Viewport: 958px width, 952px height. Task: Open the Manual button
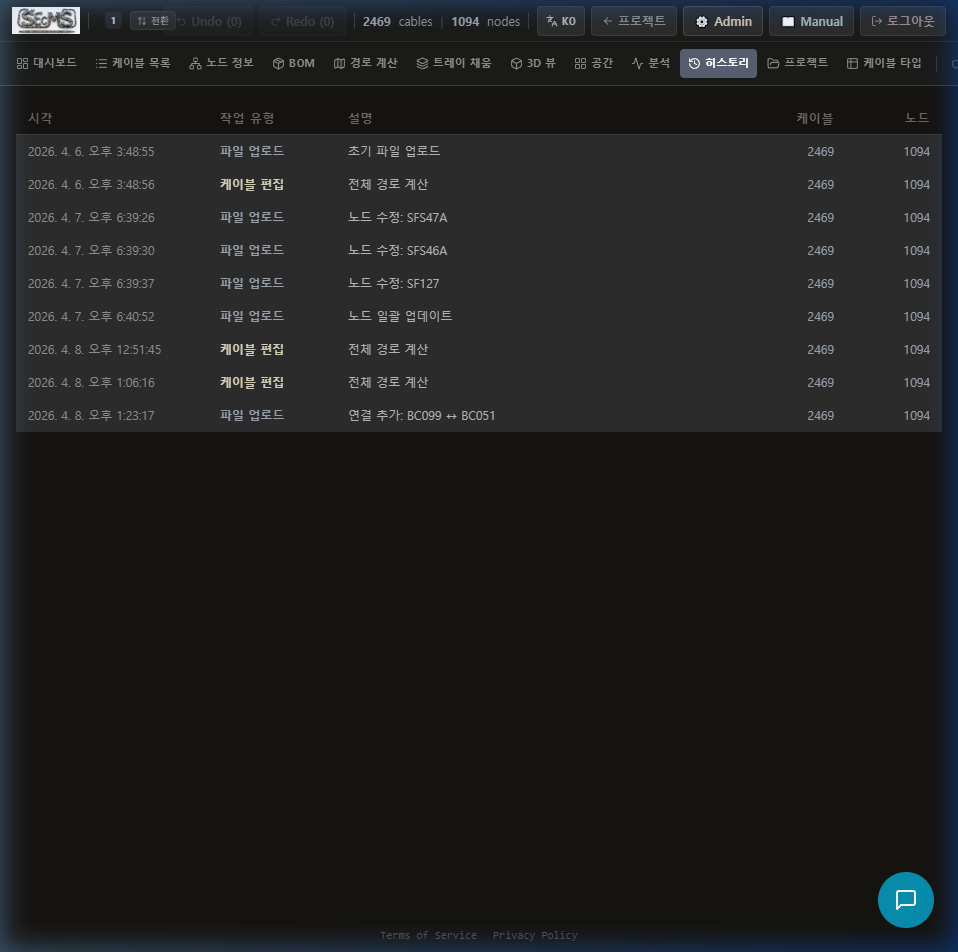[x=811, y=21]
